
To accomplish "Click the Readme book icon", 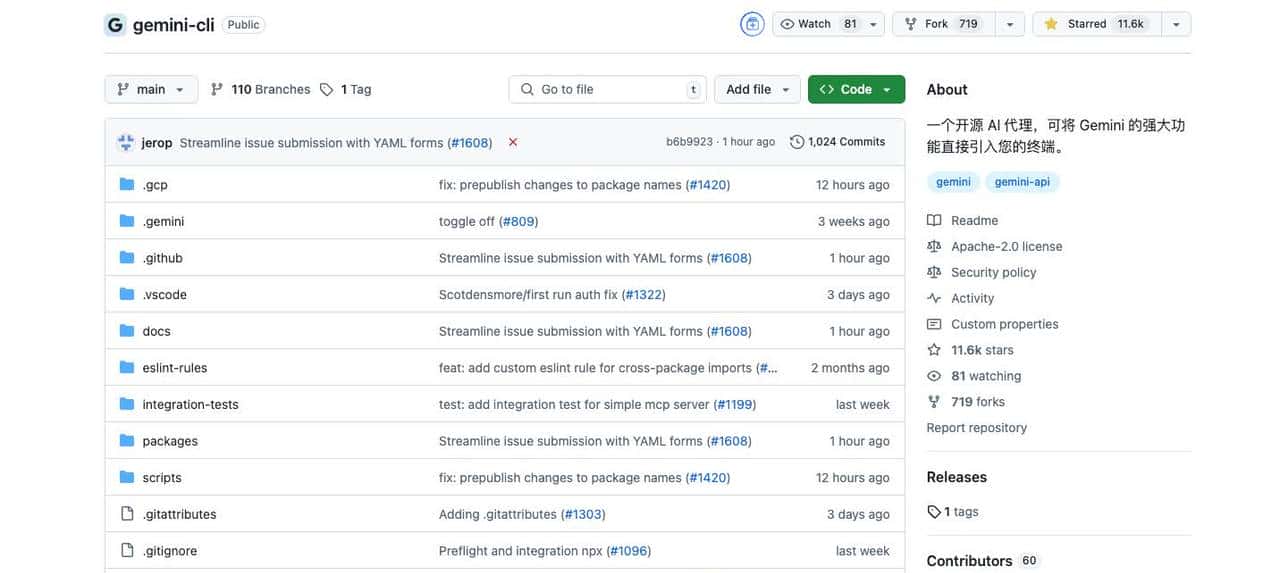I will coord(934,220).
